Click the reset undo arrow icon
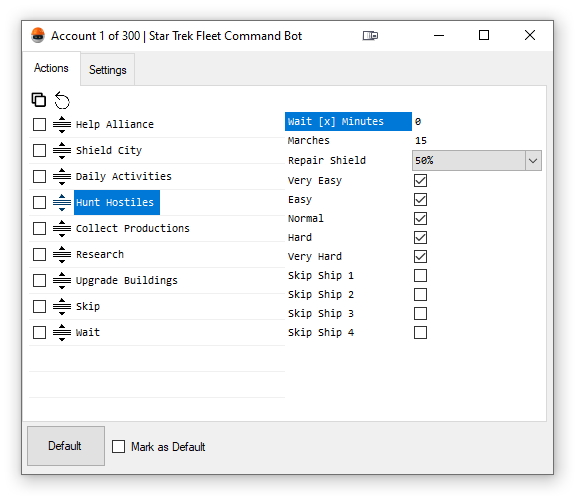The width and height of the screenshot is (577, 496). tap(62, 100)
